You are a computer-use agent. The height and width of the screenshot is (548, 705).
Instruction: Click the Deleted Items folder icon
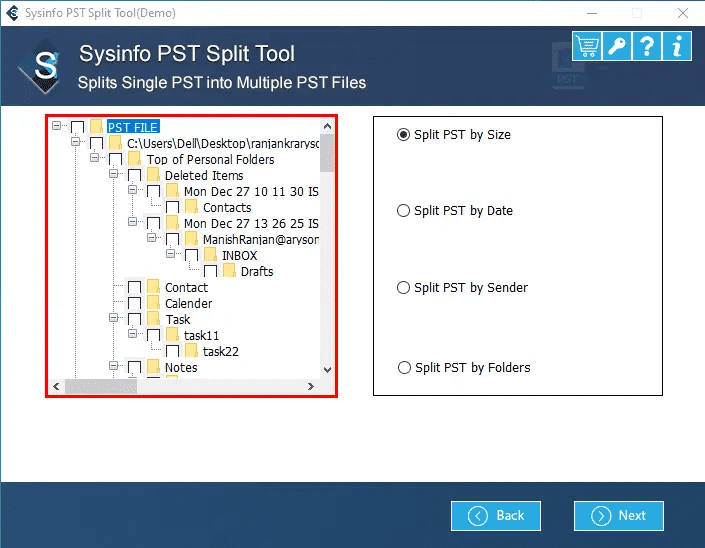point(153,175)
